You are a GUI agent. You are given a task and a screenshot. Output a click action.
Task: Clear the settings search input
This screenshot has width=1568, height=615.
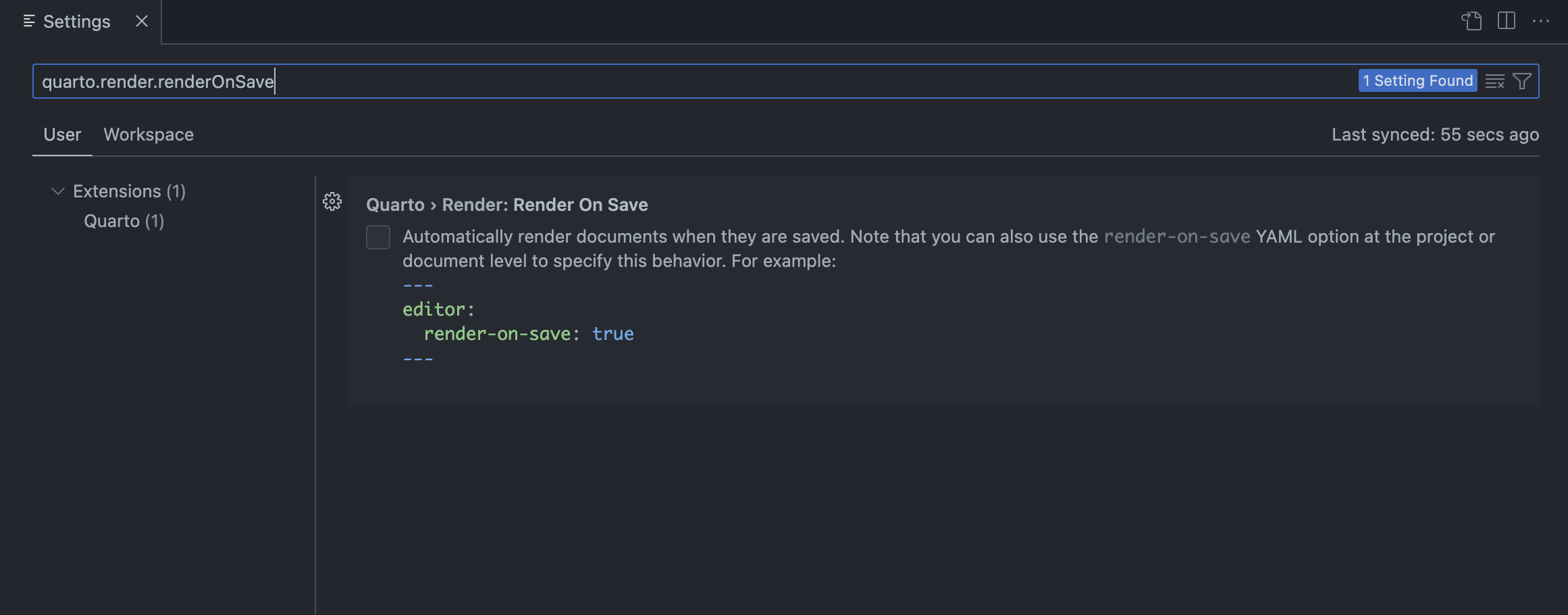coord(1495,81)
